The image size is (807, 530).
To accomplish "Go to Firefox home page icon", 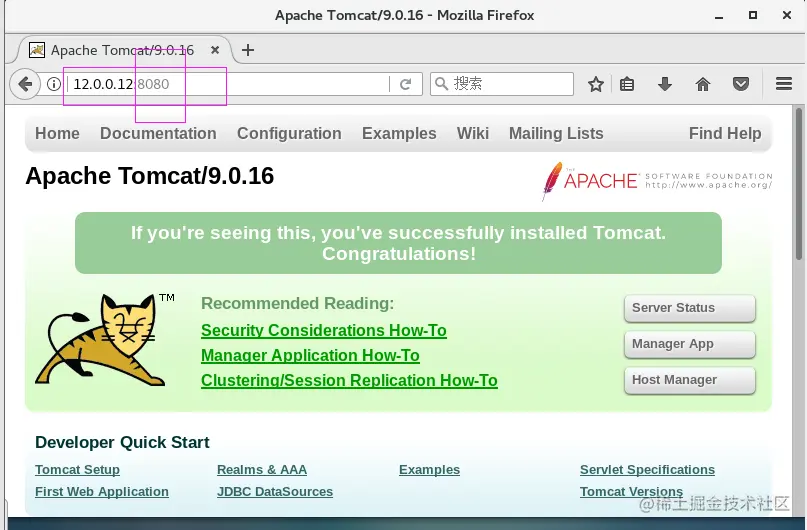I will (x=703, y=84).
